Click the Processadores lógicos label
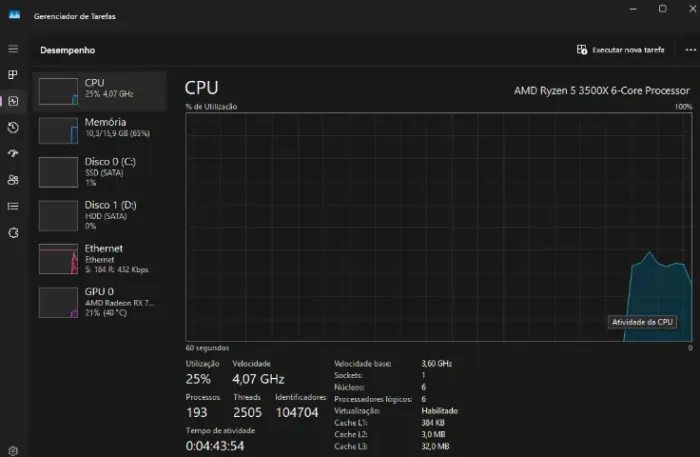Viewport: 700px width, 457px height. 373,399
